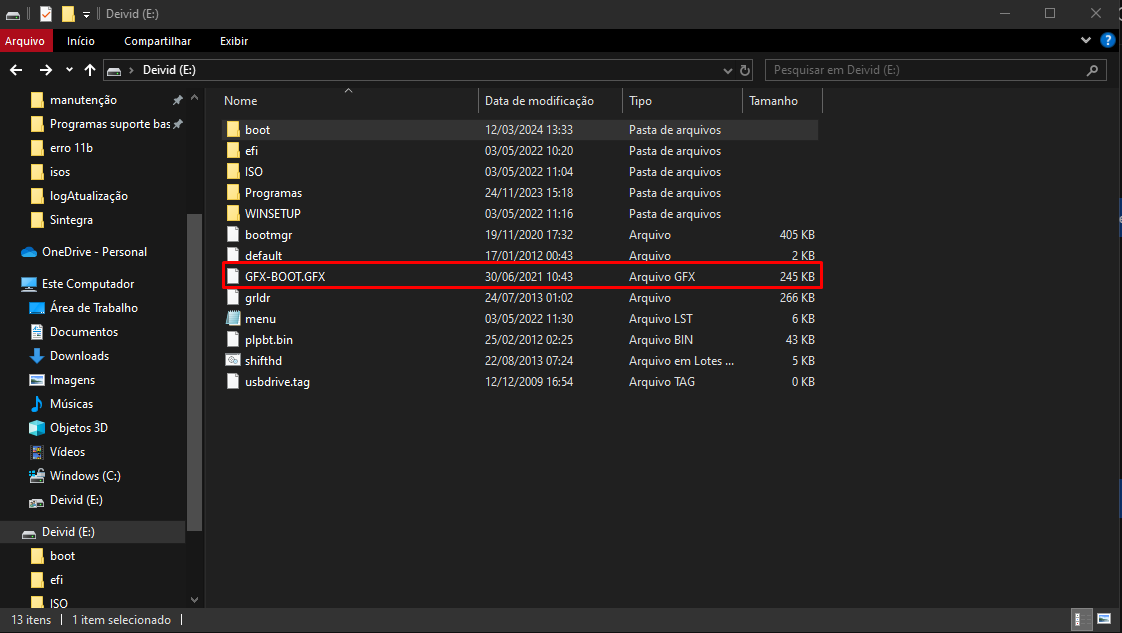Open the address bar history dropdown

click(x=728, y=70)
